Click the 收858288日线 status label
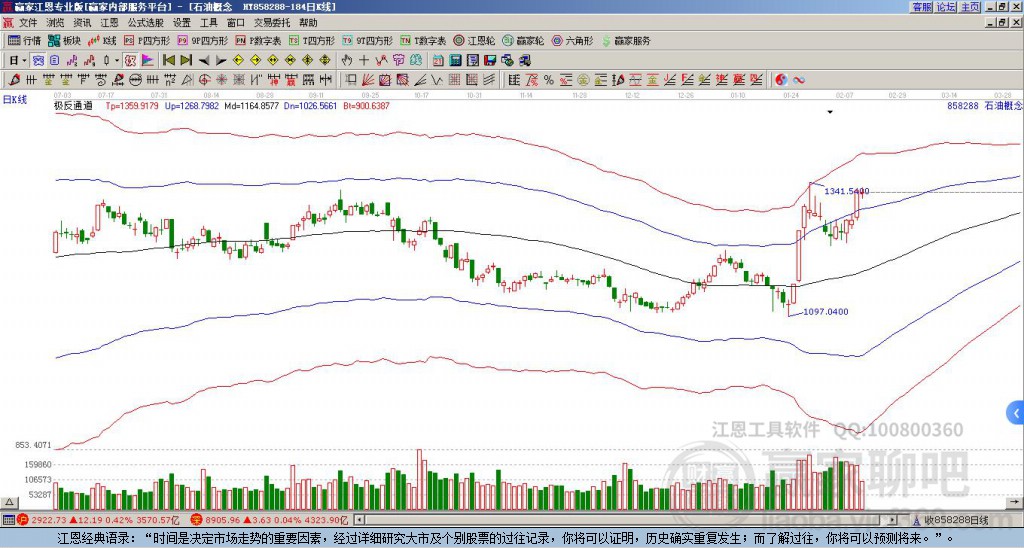 (x=955, y=520)
